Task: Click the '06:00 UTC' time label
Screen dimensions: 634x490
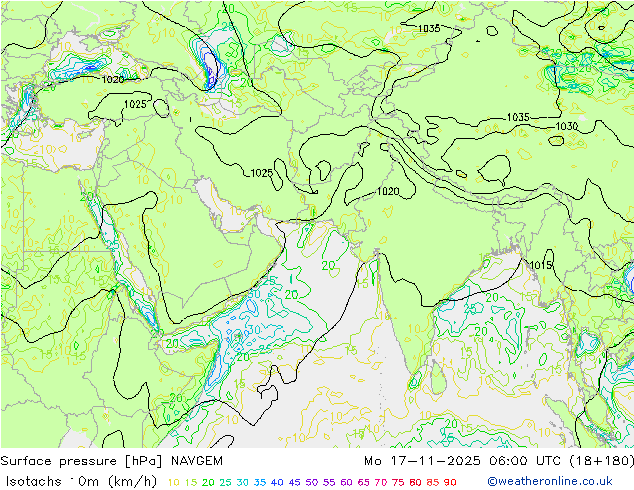Action: pyautogui.click(x=526, y=461)
